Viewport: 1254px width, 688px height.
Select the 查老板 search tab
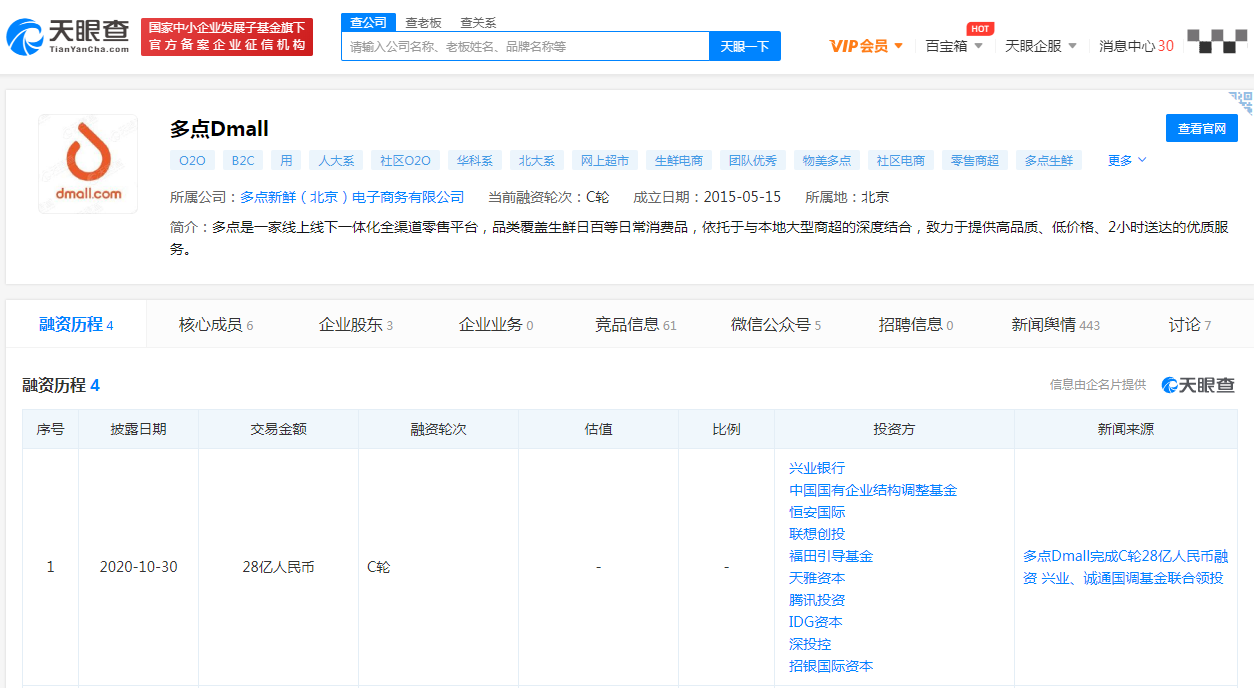[423, 22]
